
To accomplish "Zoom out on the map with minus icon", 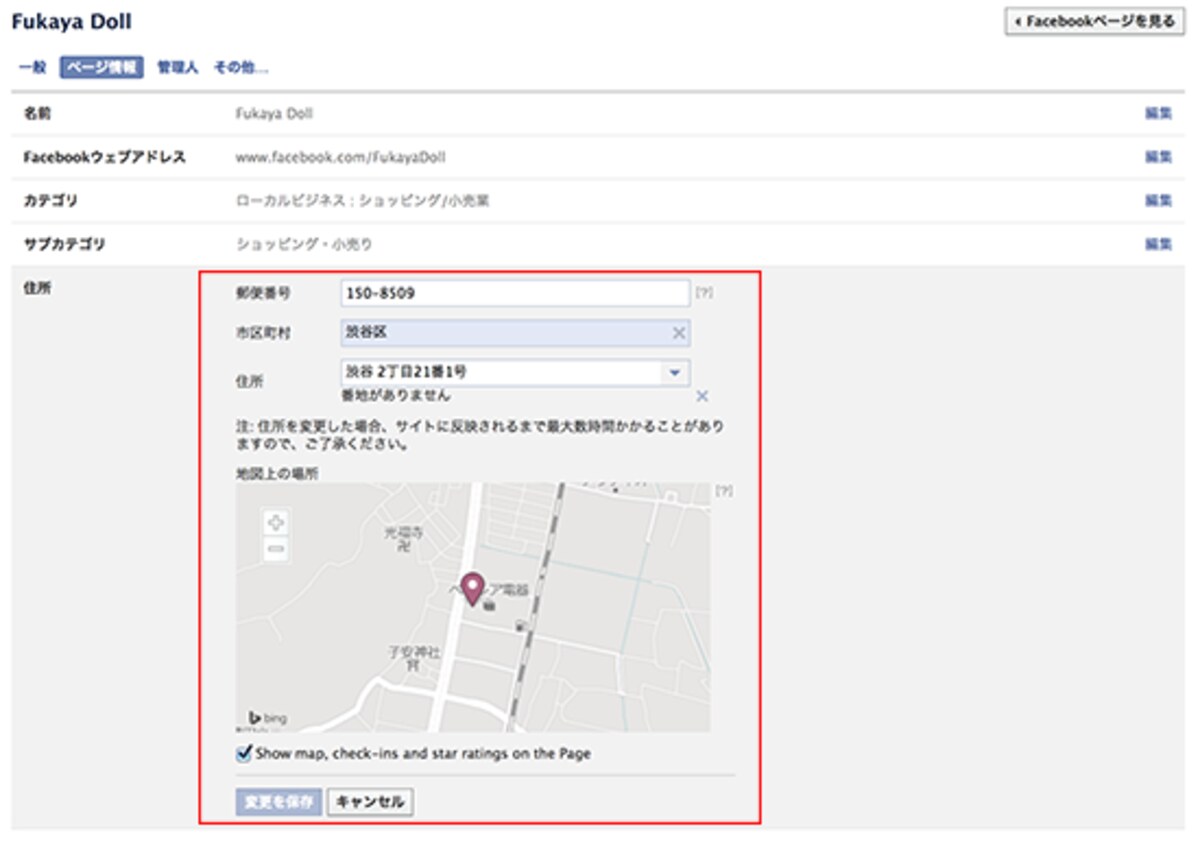I will point(277,548).
